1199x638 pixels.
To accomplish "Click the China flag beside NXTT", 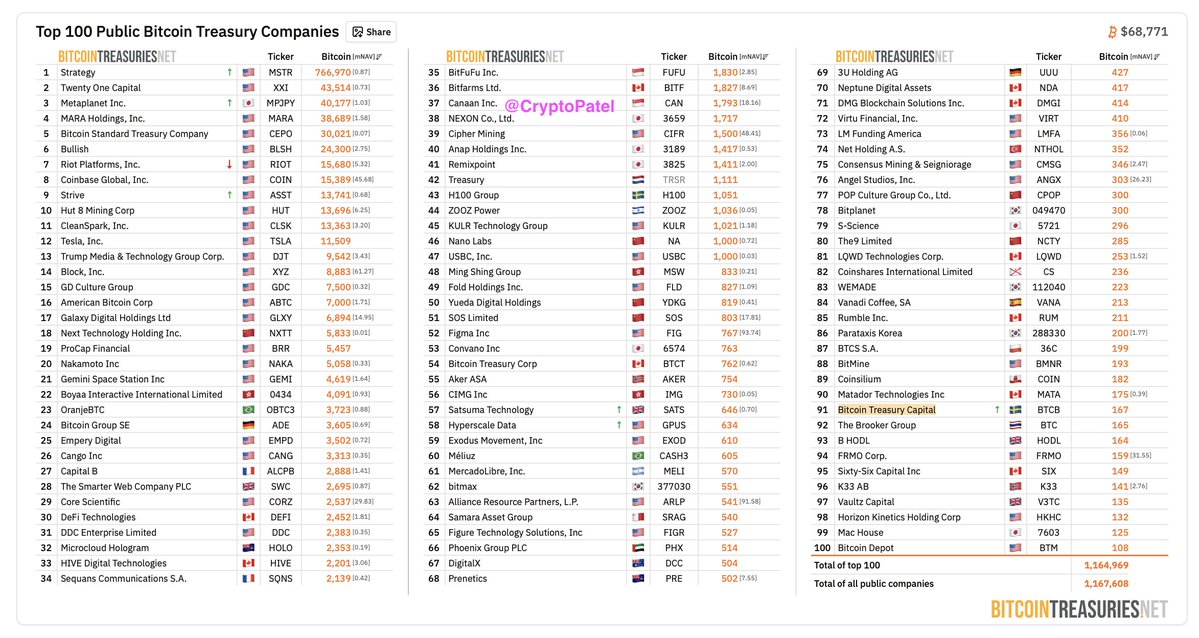I will [249, 333].
